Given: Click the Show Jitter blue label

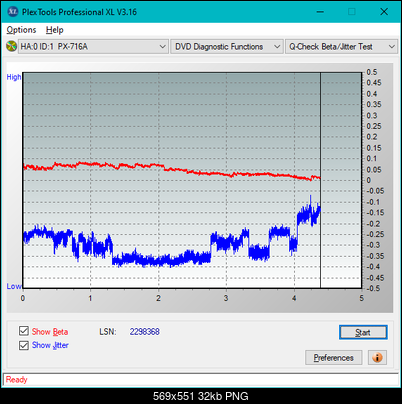Looking at the screenshot, I should point(50,345).
